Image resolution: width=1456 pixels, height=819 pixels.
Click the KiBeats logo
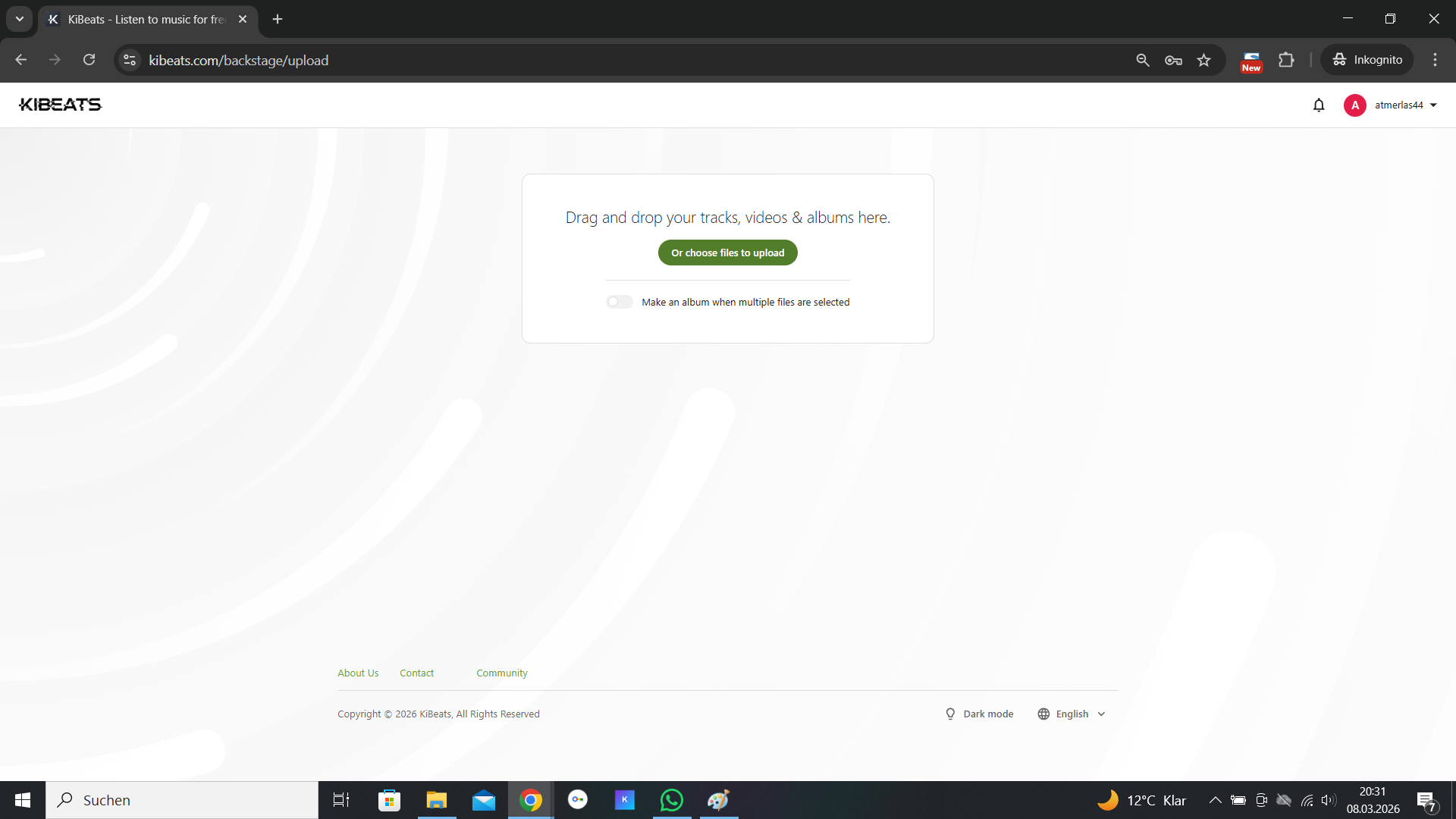(60, 105)
